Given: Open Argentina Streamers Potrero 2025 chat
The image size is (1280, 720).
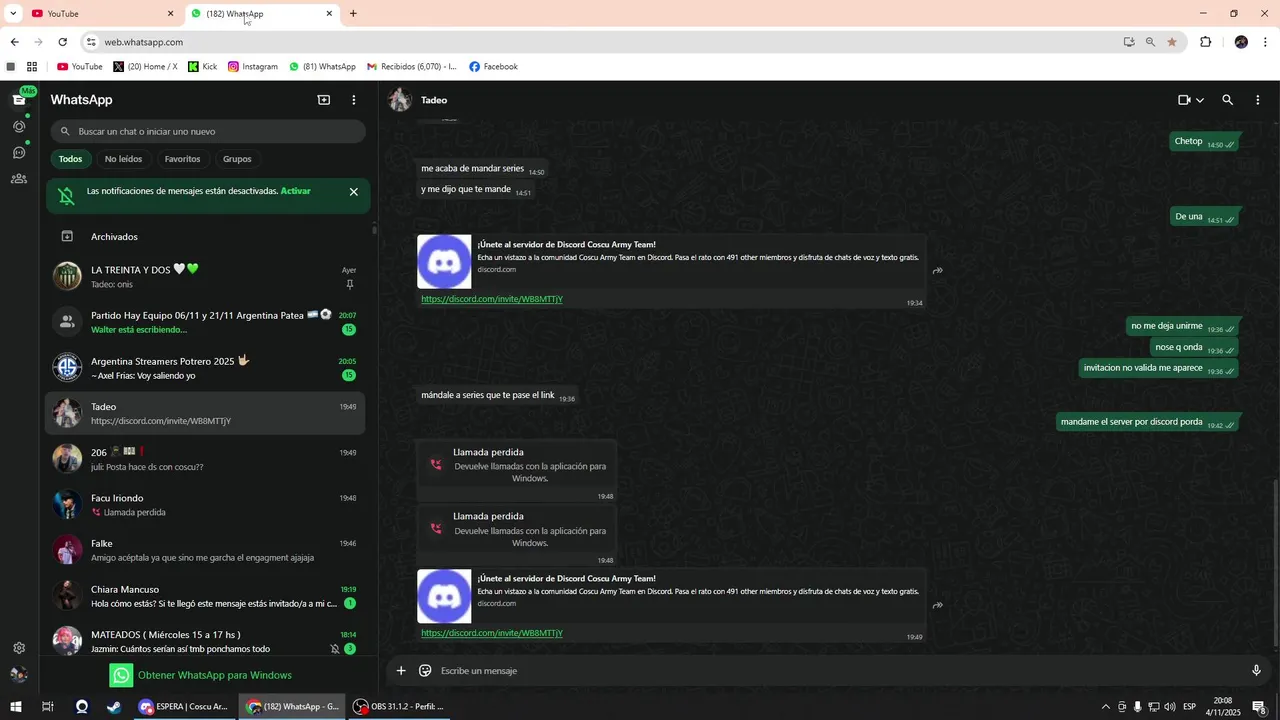Looking at the screenshot, I should click(206, 368).
